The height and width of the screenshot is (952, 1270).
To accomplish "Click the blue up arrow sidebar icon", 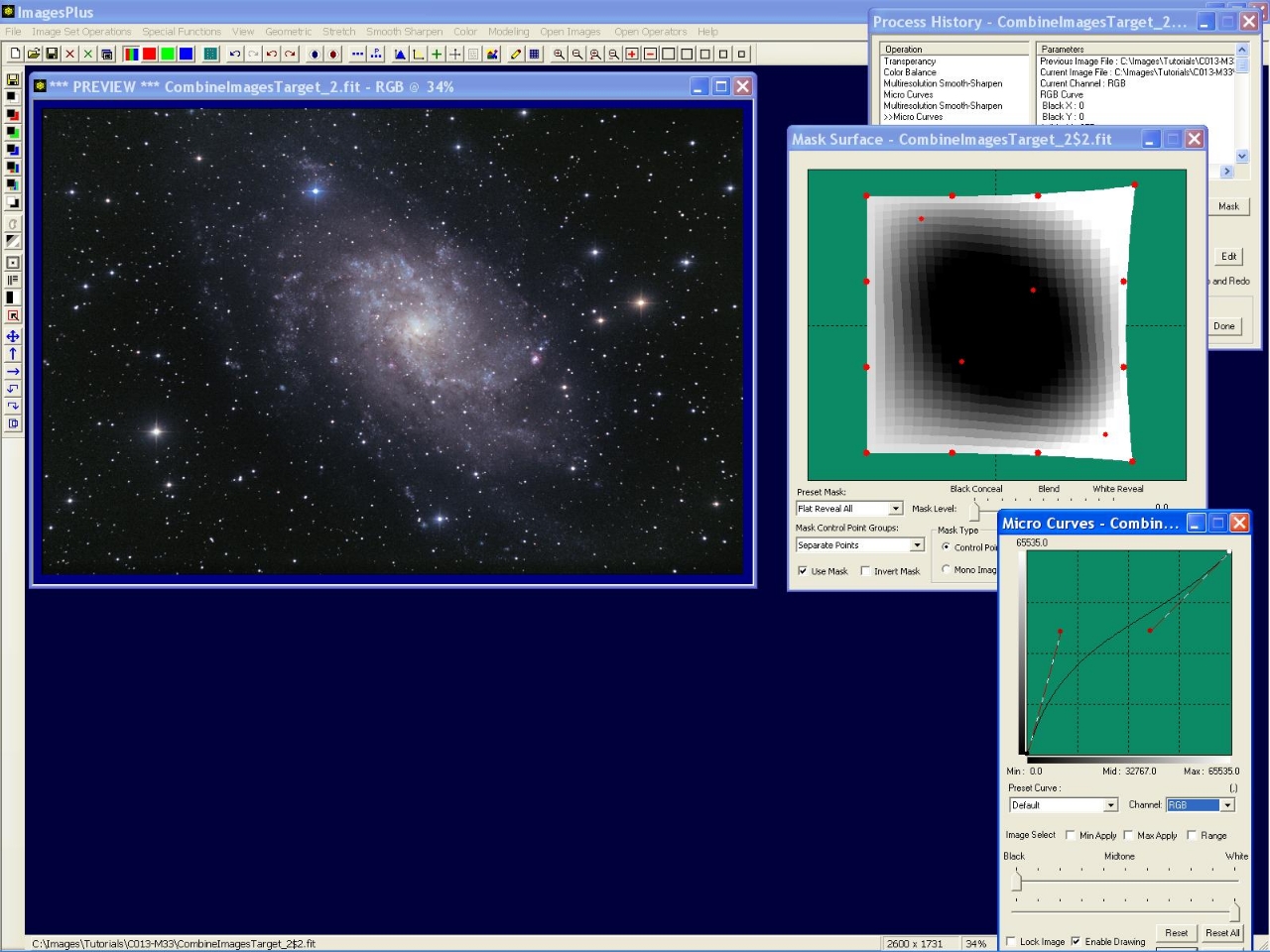I will pyautogui.click(x=13, y=354).
